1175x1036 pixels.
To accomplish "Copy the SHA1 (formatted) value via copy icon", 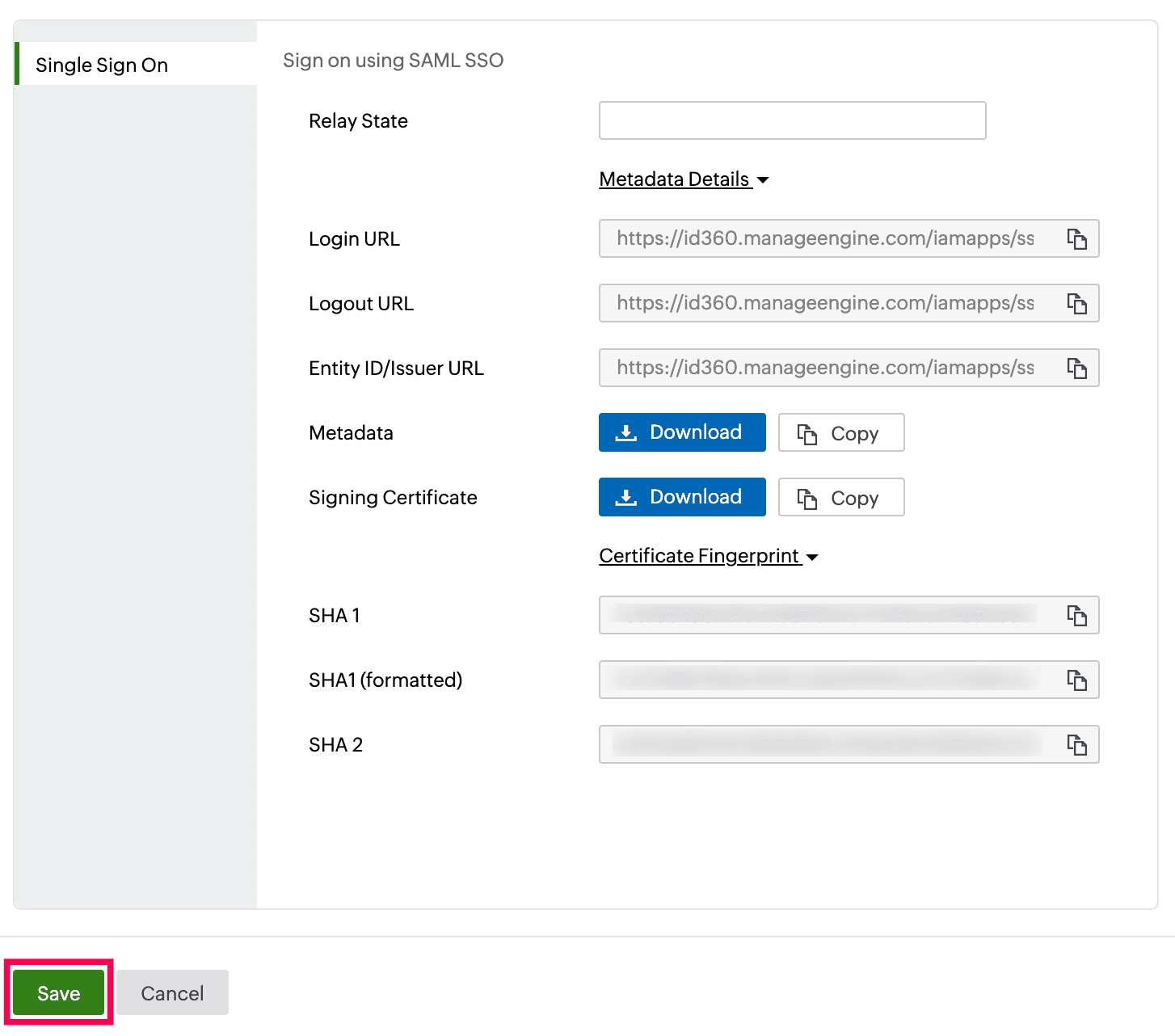I will (x=1077, y=680).
